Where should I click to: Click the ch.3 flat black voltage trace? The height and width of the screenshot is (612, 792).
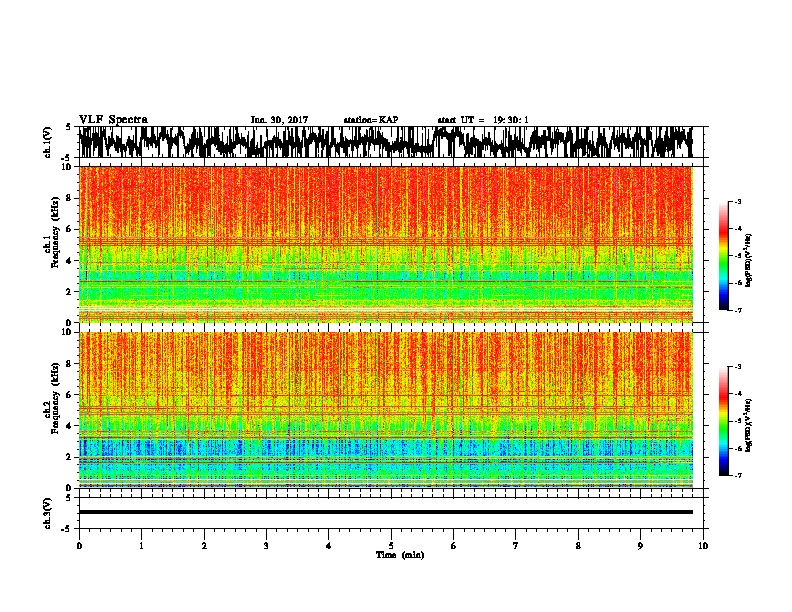tap(385, 512)
